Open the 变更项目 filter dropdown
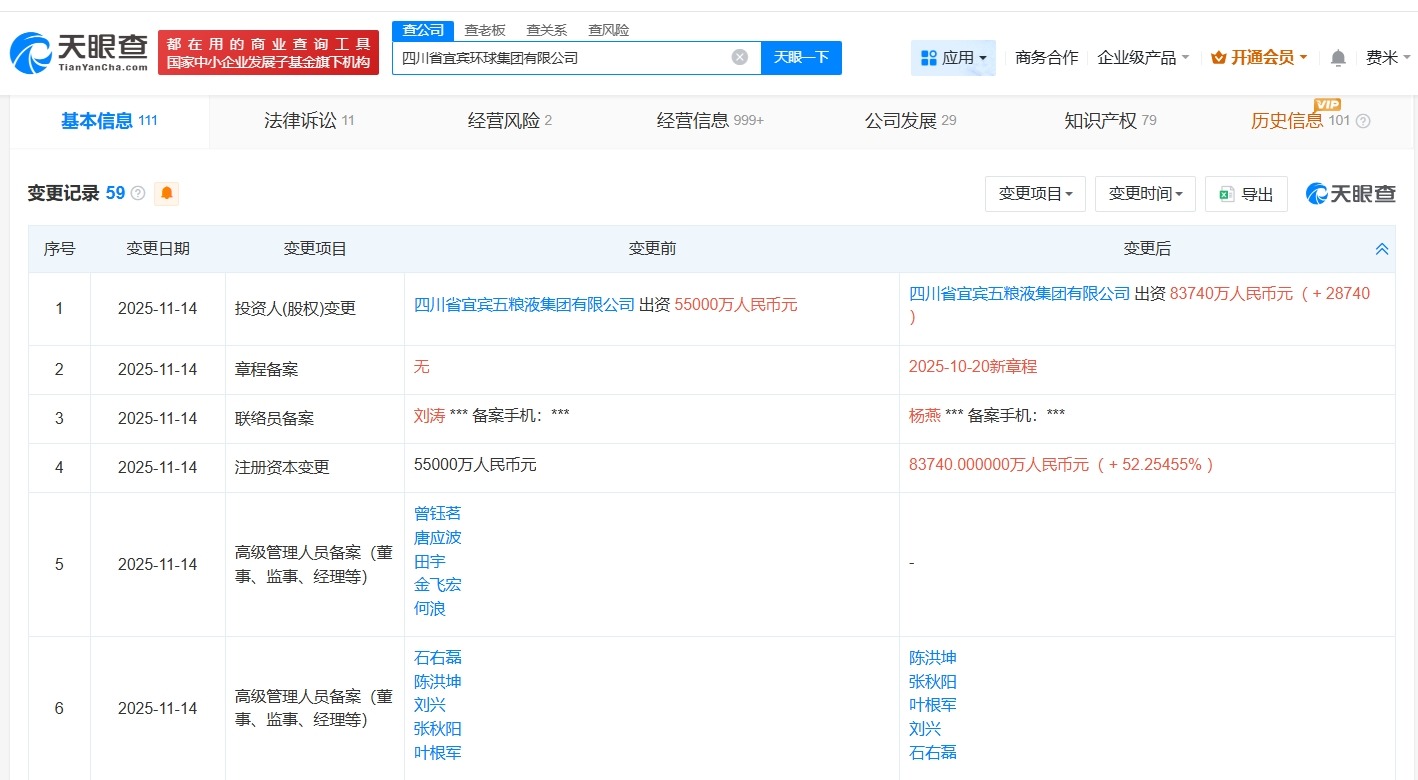The image size is (1418, 780). 1035,194
